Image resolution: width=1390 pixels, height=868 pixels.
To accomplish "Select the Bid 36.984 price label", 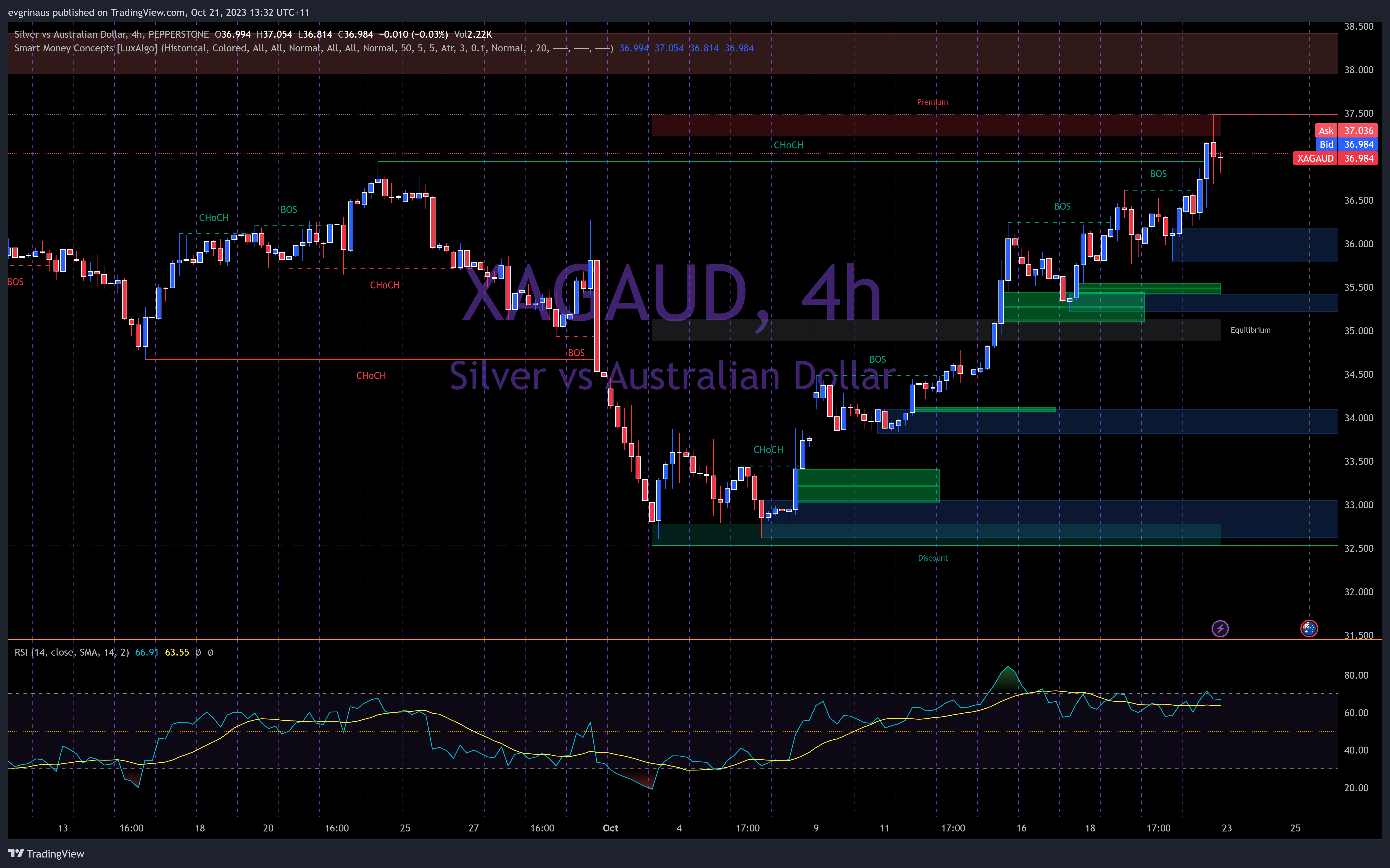I will coord(1346,145).
